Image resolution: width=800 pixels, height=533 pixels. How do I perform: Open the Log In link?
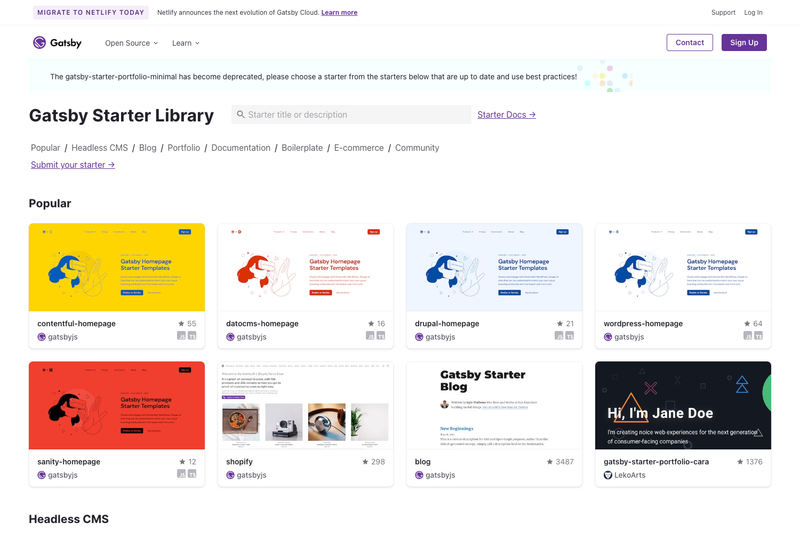coord(753,13)
